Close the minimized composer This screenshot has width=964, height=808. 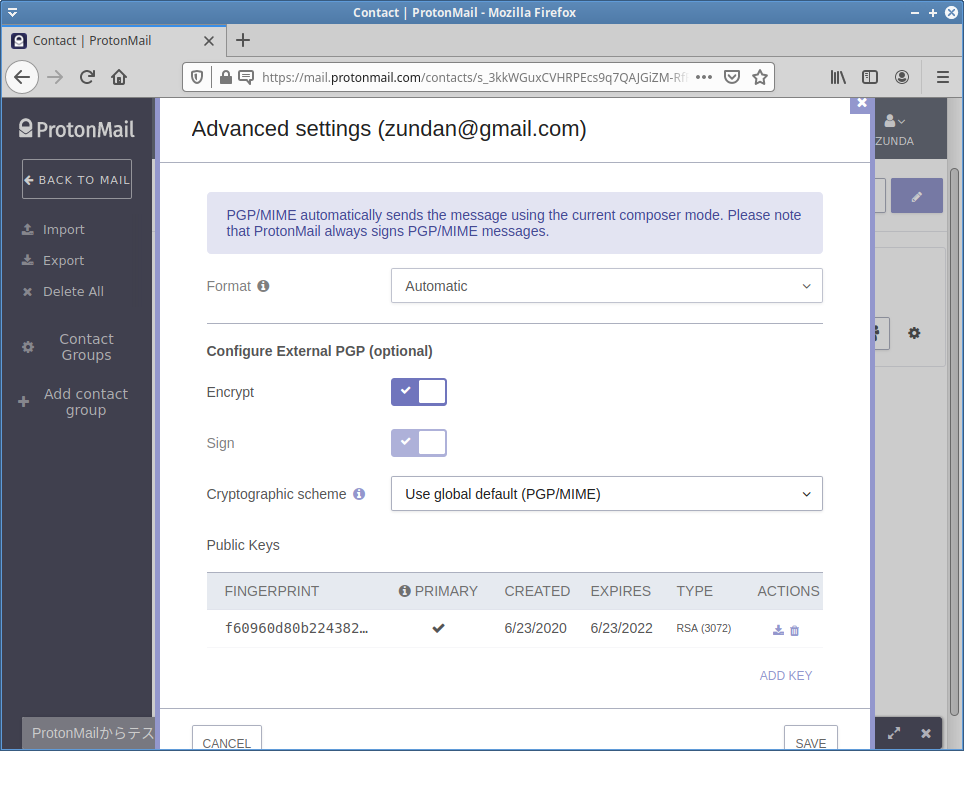click(926, 733)
